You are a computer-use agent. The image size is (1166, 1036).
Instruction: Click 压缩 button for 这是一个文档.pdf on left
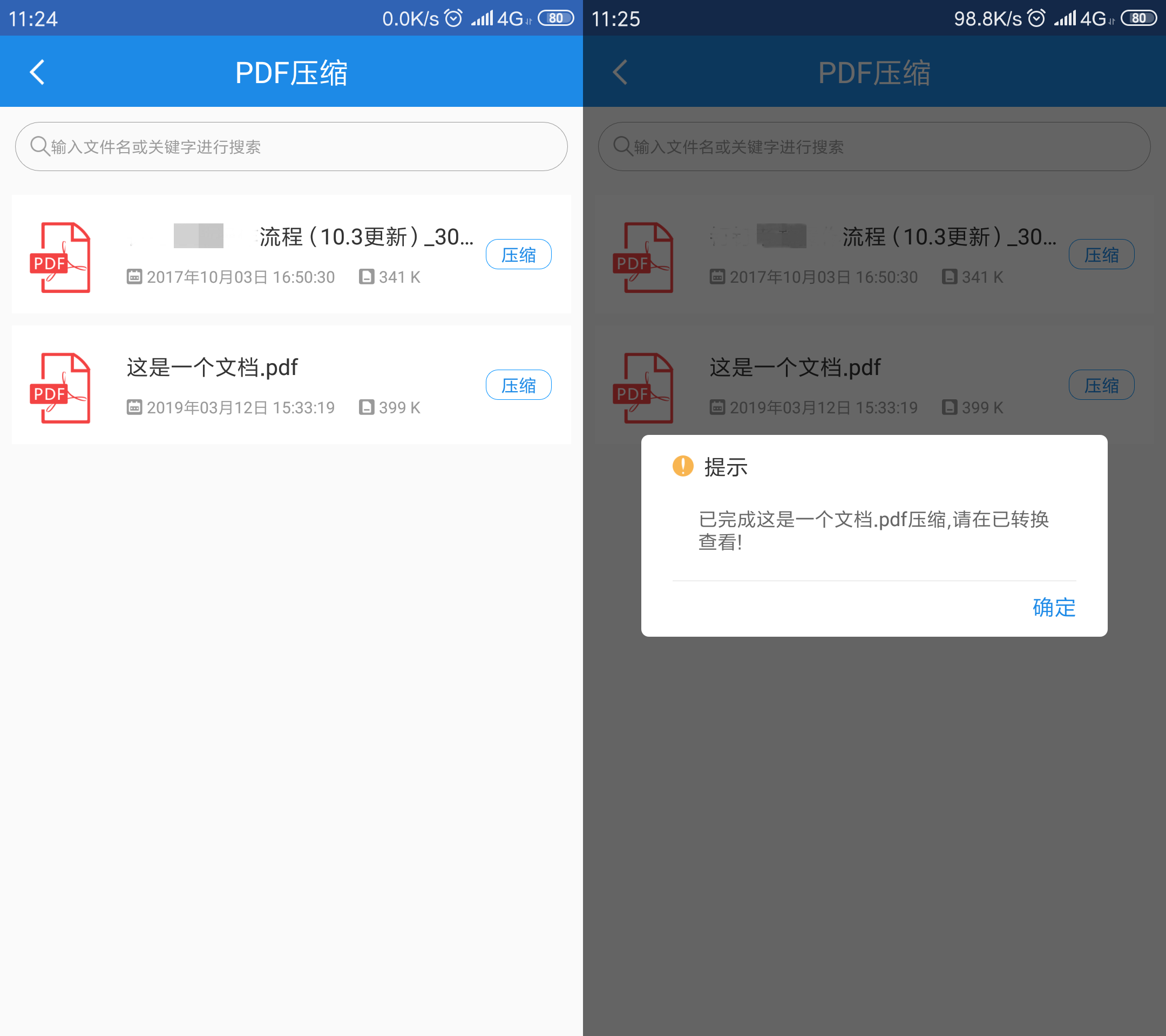(518, 385)
